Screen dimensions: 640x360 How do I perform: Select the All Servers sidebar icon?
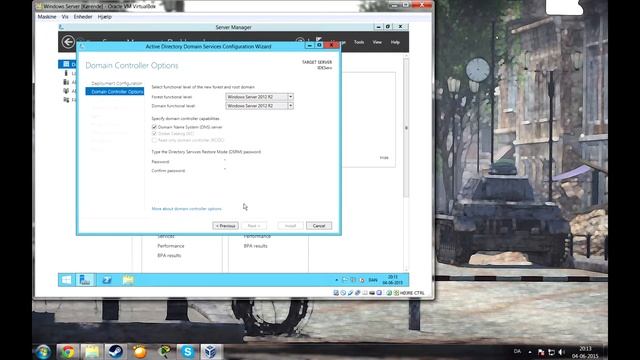66,82
